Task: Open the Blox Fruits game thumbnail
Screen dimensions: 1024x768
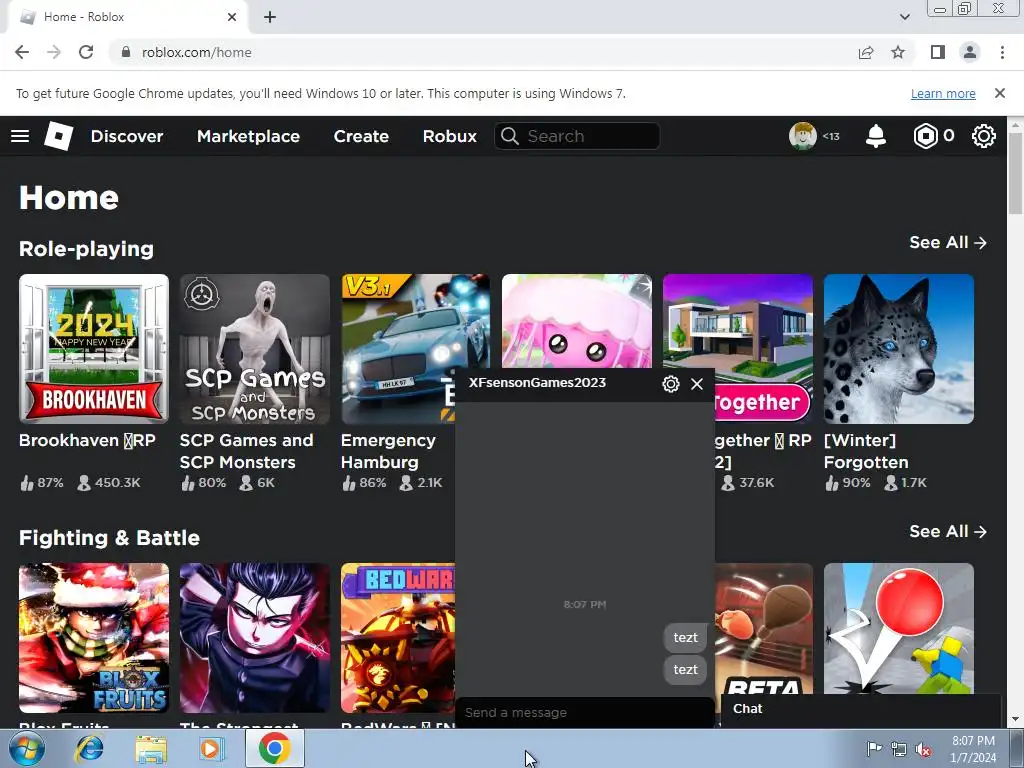Action: coord(94,638)
